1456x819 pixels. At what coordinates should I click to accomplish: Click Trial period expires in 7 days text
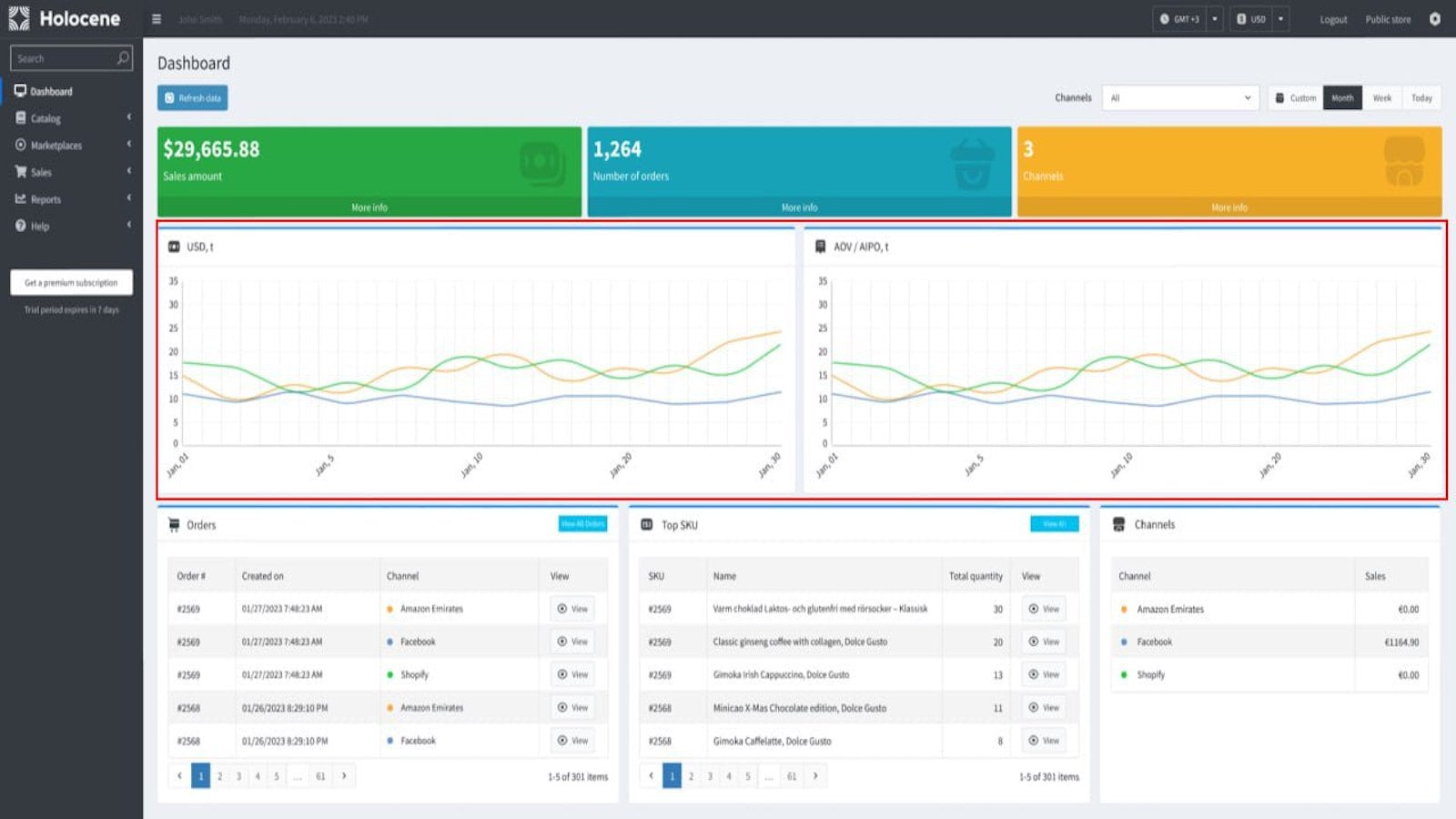pos(71,310)
